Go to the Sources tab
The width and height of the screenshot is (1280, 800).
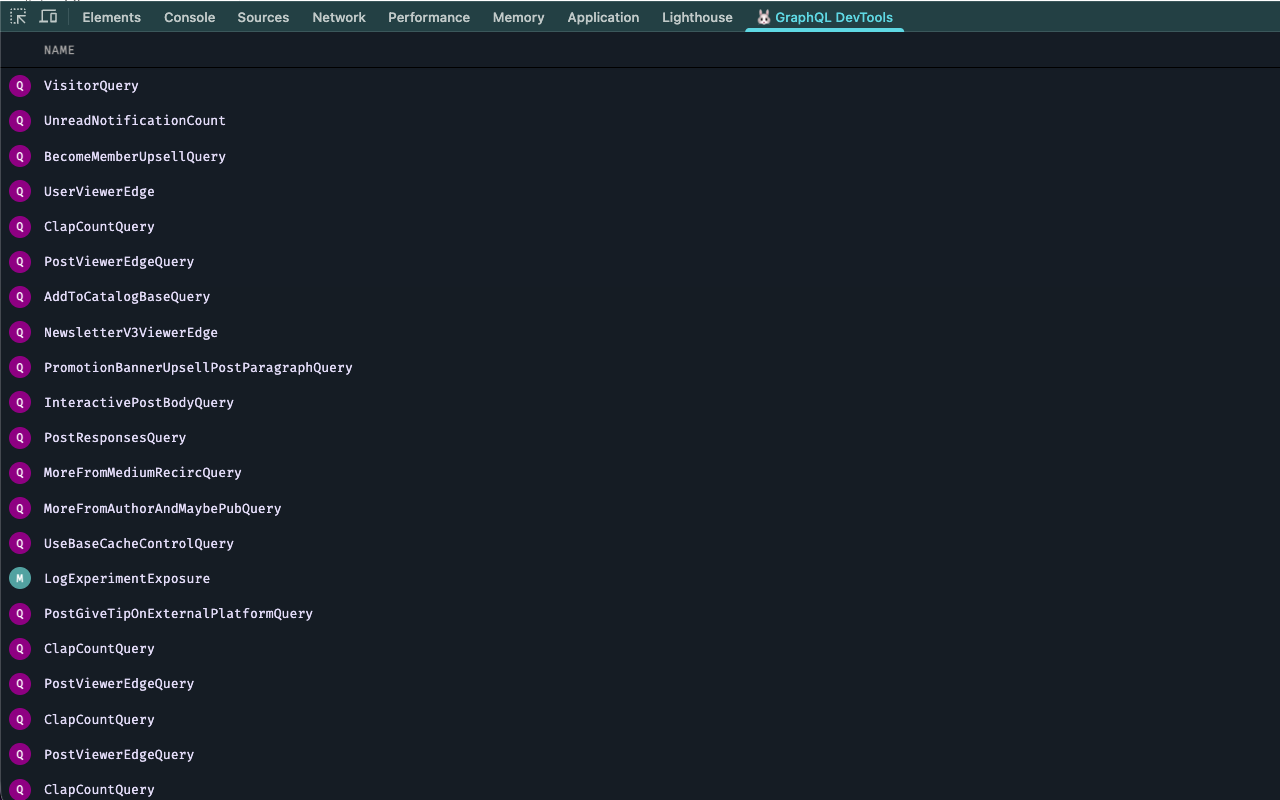point(264,17)
